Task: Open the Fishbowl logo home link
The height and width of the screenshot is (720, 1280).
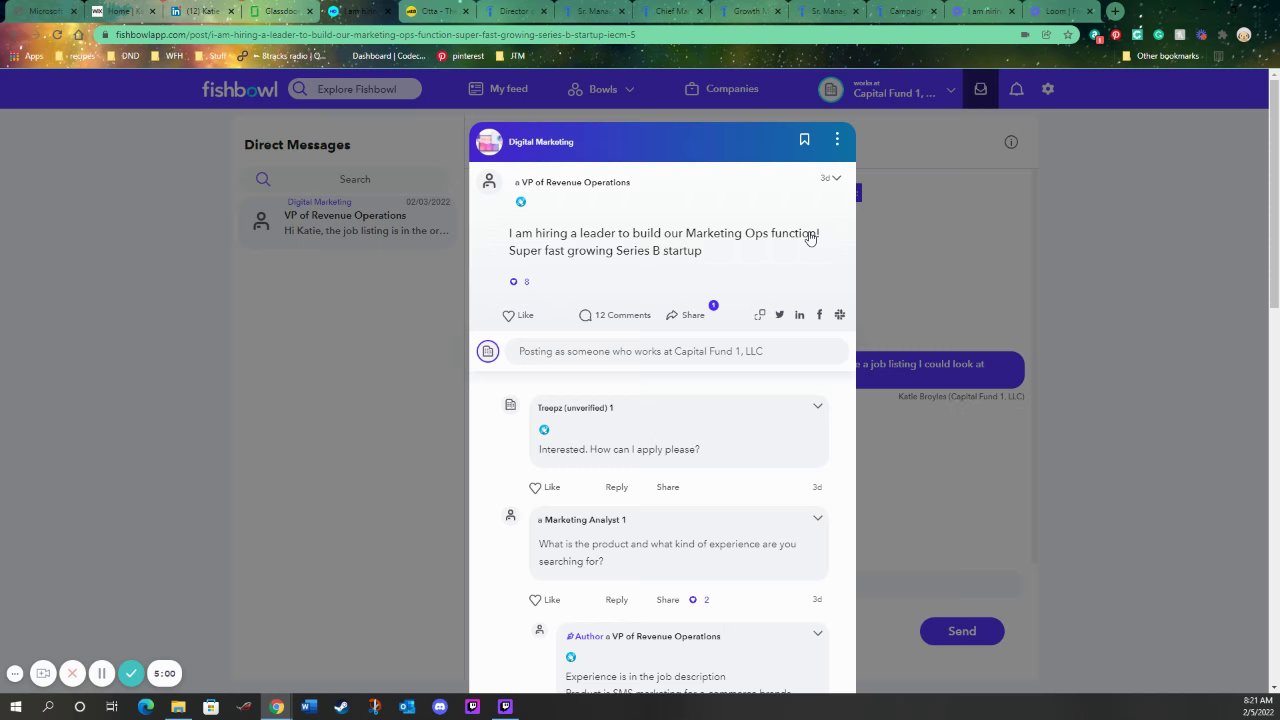Action: coord(239,89)
